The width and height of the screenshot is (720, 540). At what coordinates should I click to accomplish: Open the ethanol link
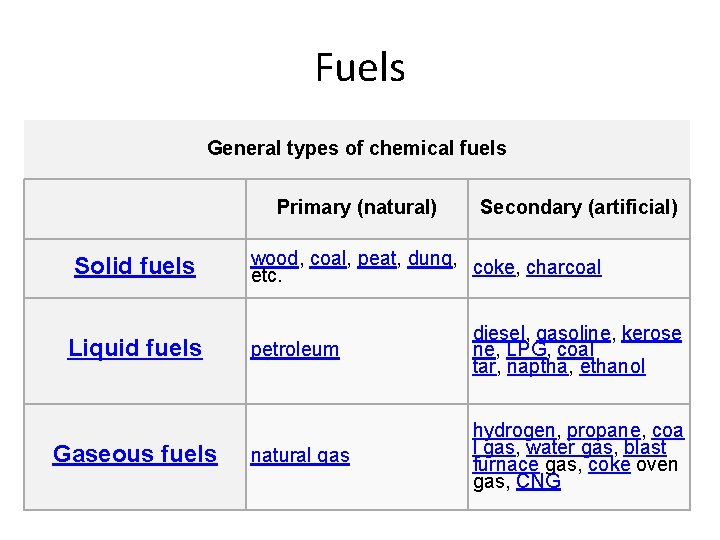point(612,367)
